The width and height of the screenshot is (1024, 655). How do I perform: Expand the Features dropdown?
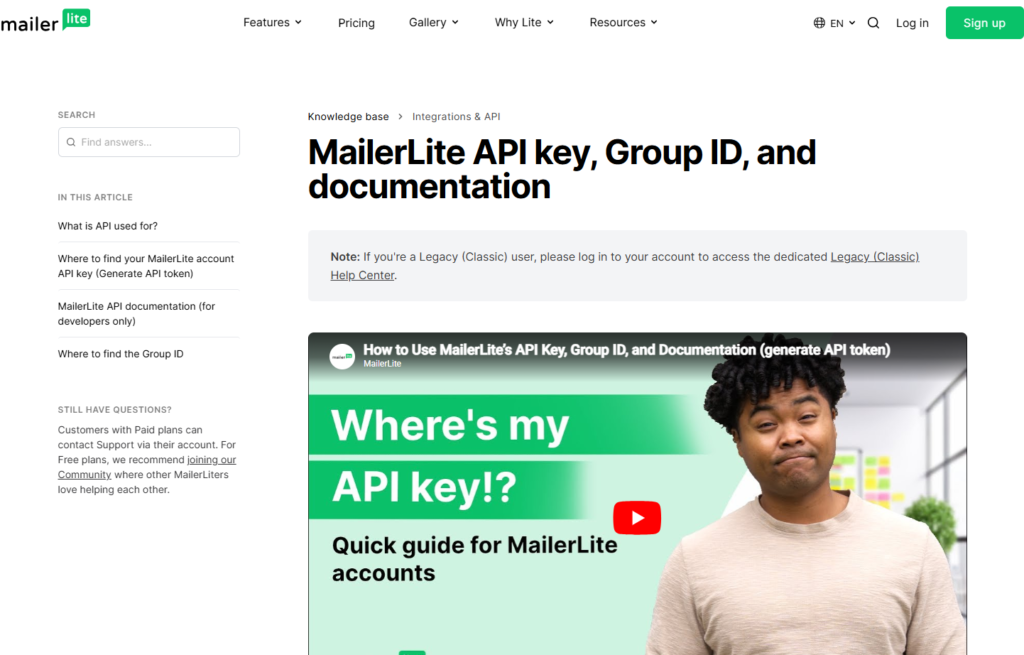(272, 22)
